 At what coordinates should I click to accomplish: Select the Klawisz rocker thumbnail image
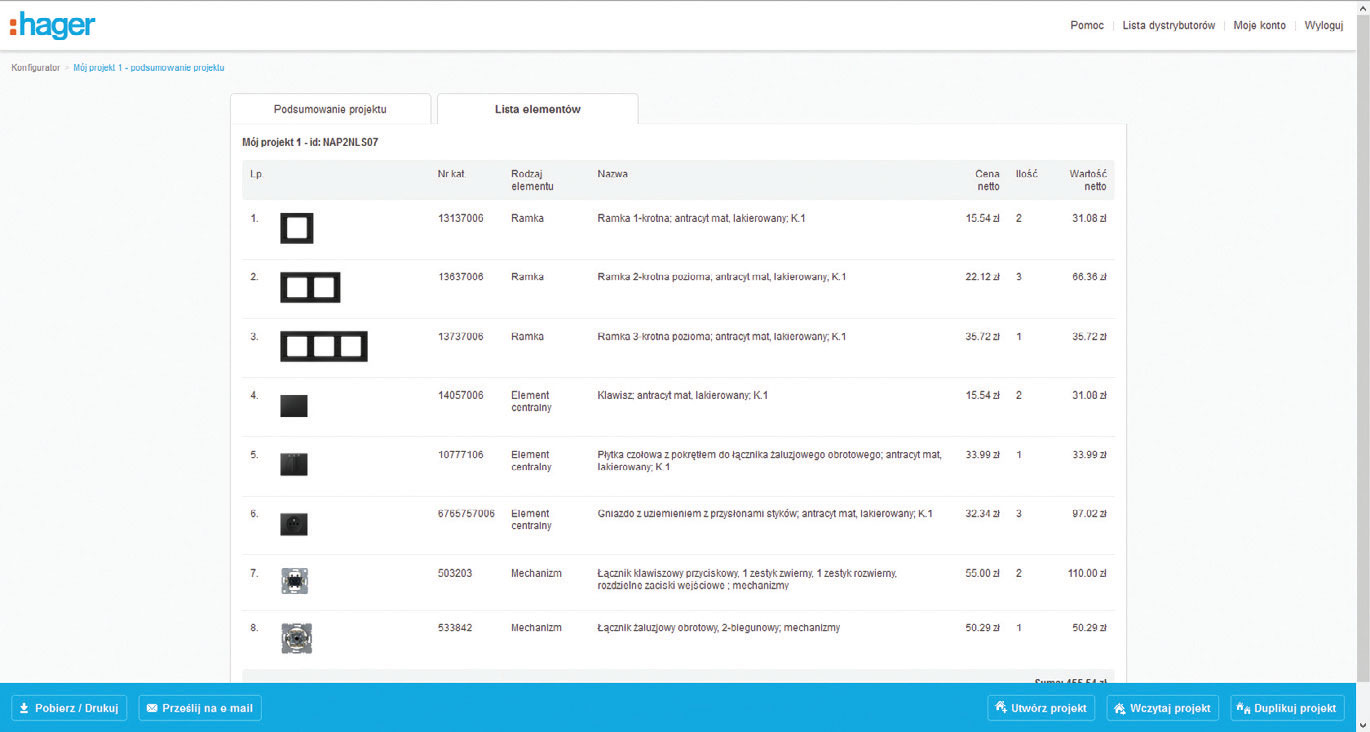click(x=294, y=405)
